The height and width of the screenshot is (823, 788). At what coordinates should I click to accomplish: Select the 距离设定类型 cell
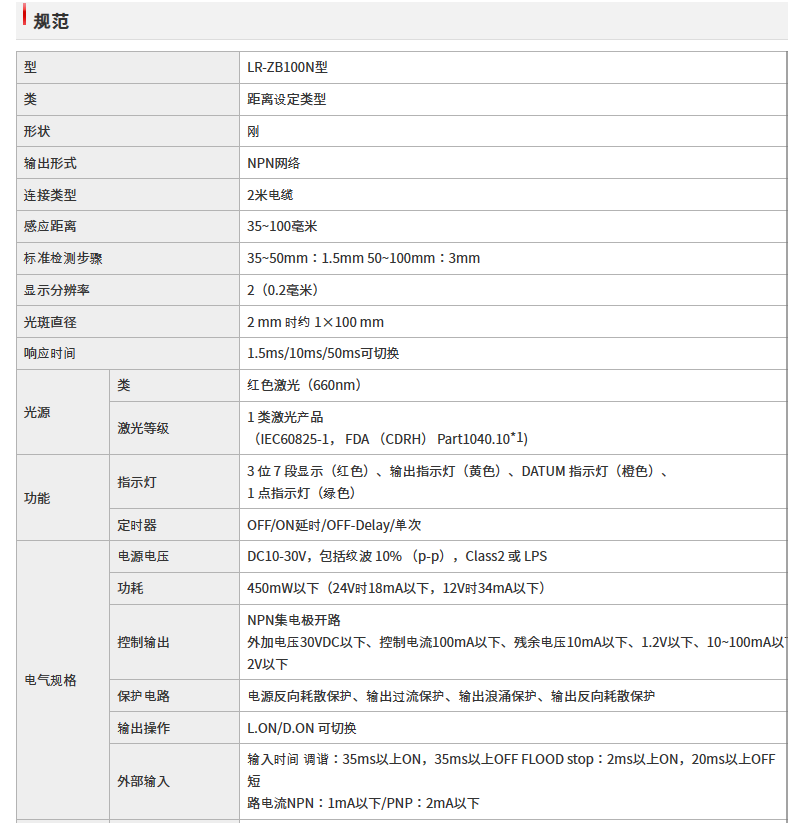(287, 99)
